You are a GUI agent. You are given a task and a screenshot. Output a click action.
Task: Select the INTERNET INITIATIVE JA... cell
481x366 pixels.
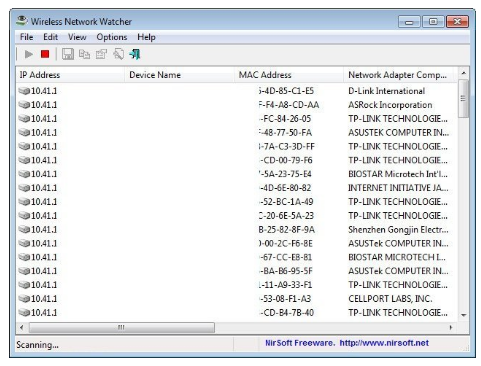pyautogui.click(x=398, y=188)
